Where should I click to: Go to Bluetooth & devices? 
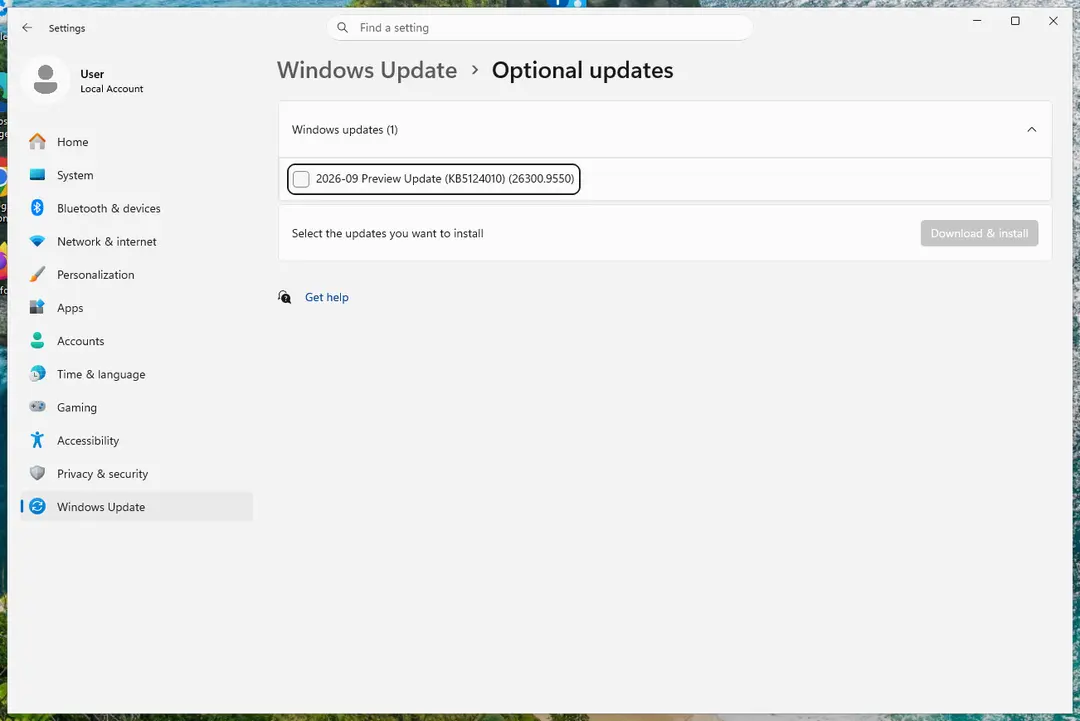pyautogui.click(x=137, y=208)
